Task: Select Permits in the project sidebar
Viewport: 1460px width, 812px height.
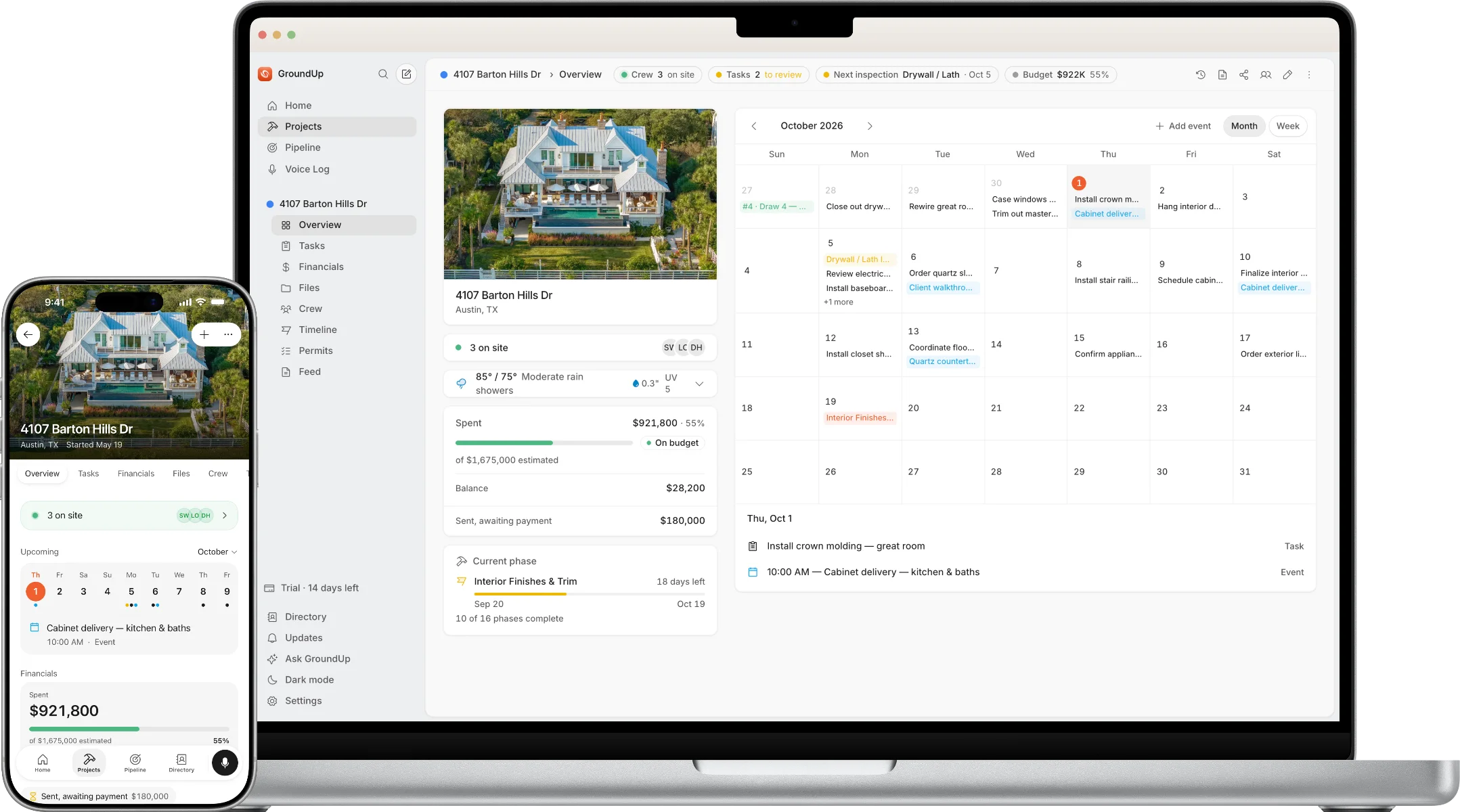Action: pyautogui.click(x=344, y=351)
